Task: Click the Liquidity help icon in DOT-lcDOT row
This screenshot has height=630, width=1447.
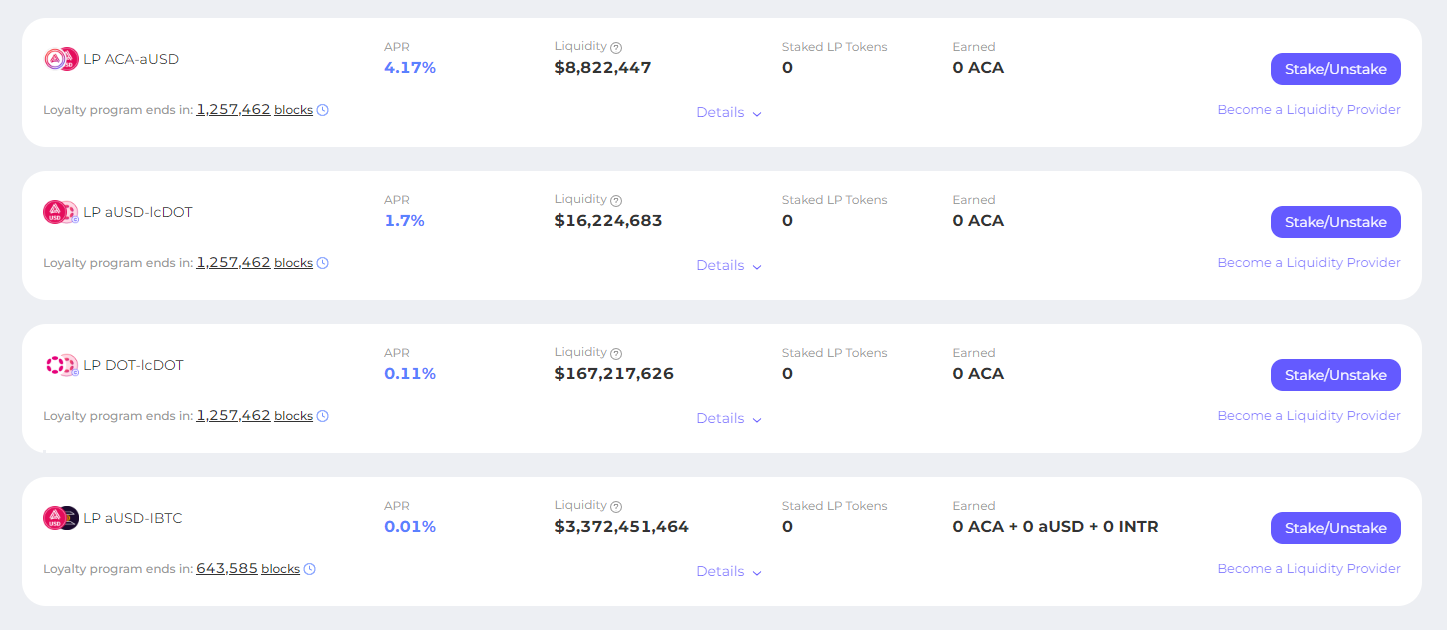Action: point(616,353)
